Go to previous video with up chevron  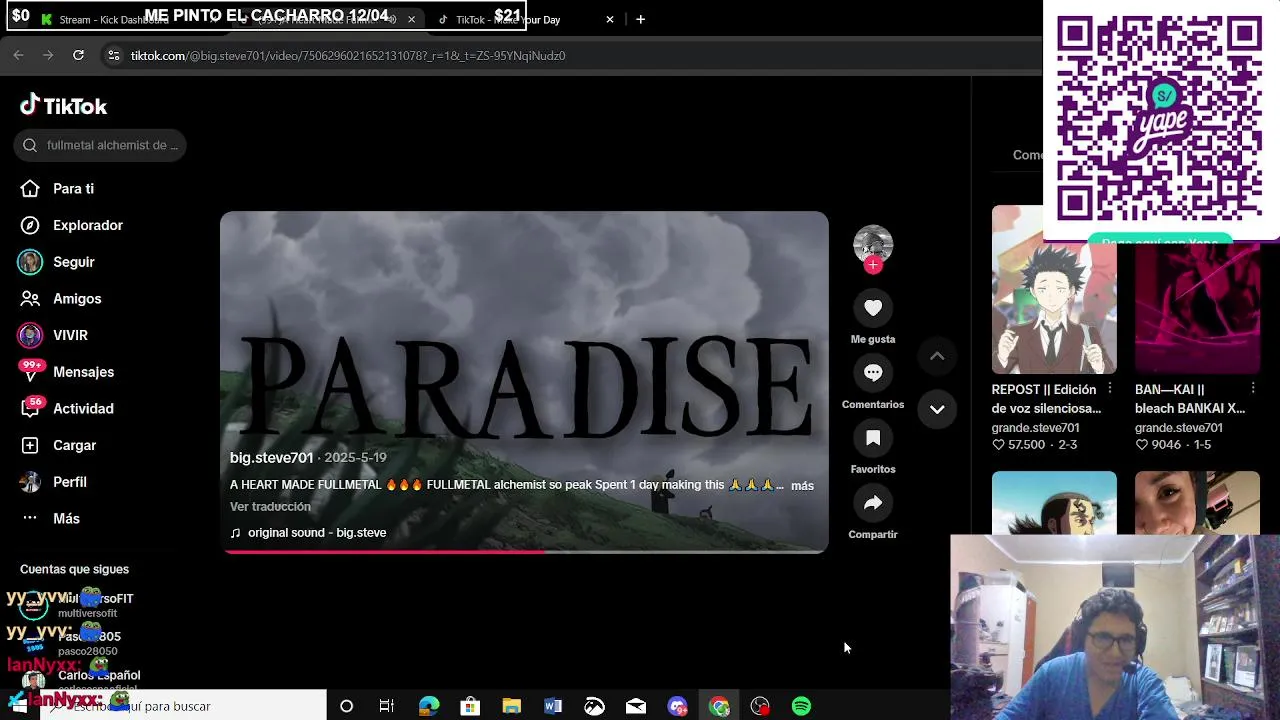point(937,356)
